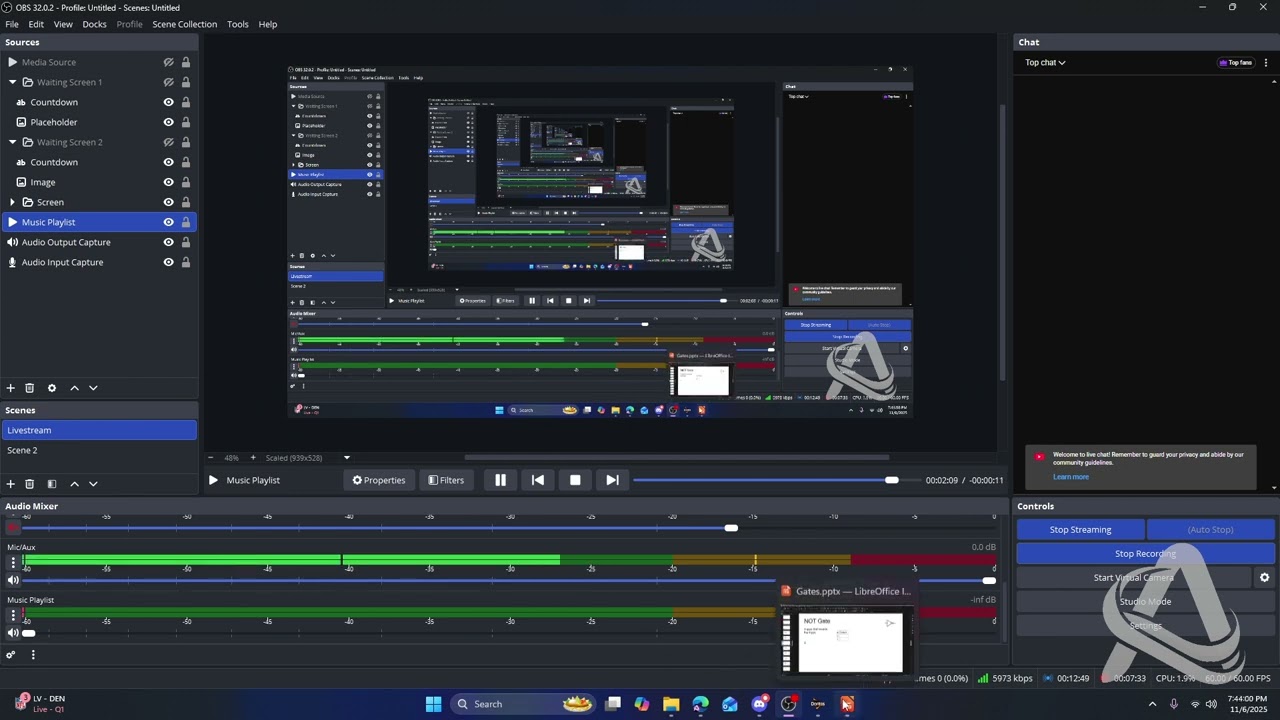Open Discord from the taskbar
1280x720 pixels.
point(759,704)
